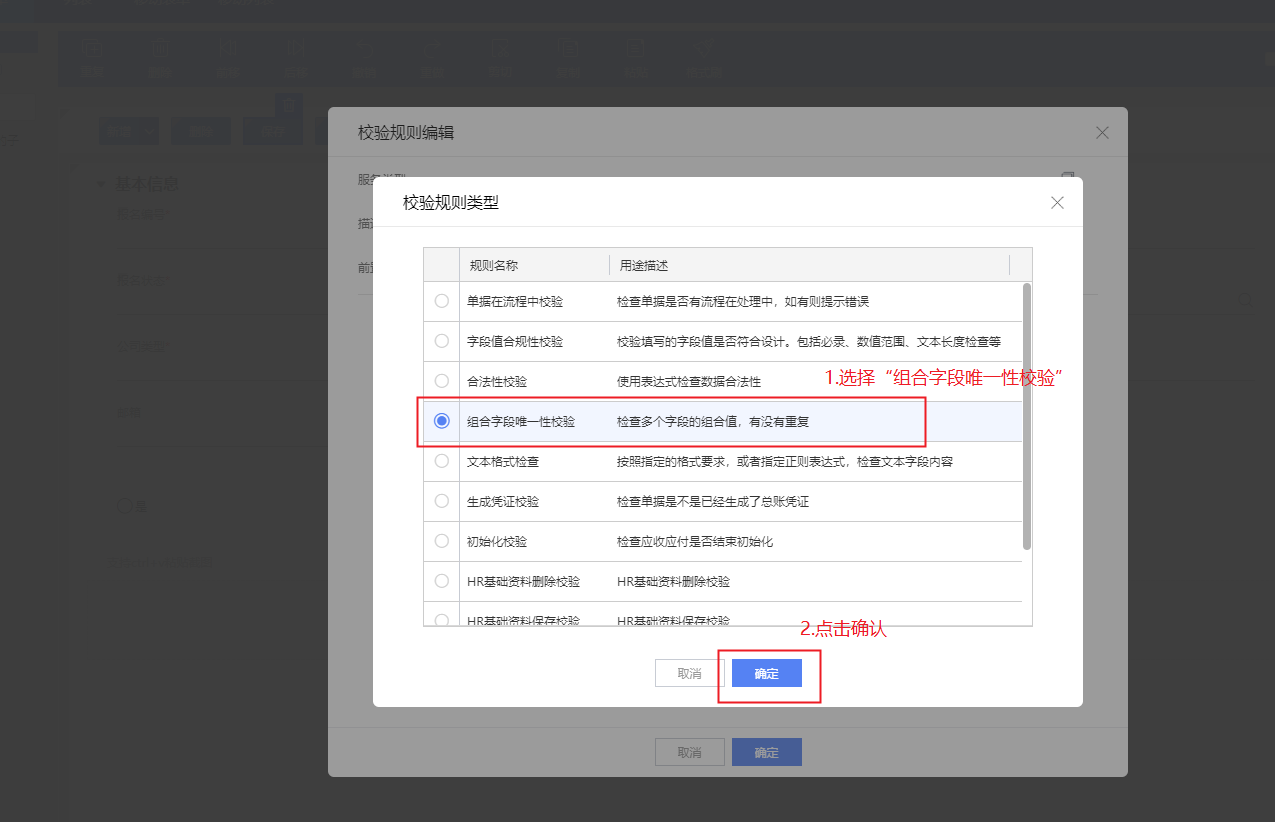The height and width of the screenshot is (822, 1275).
Task: Click 取消 in the 校验规则类型 dialog
Action: pos(690,673)
